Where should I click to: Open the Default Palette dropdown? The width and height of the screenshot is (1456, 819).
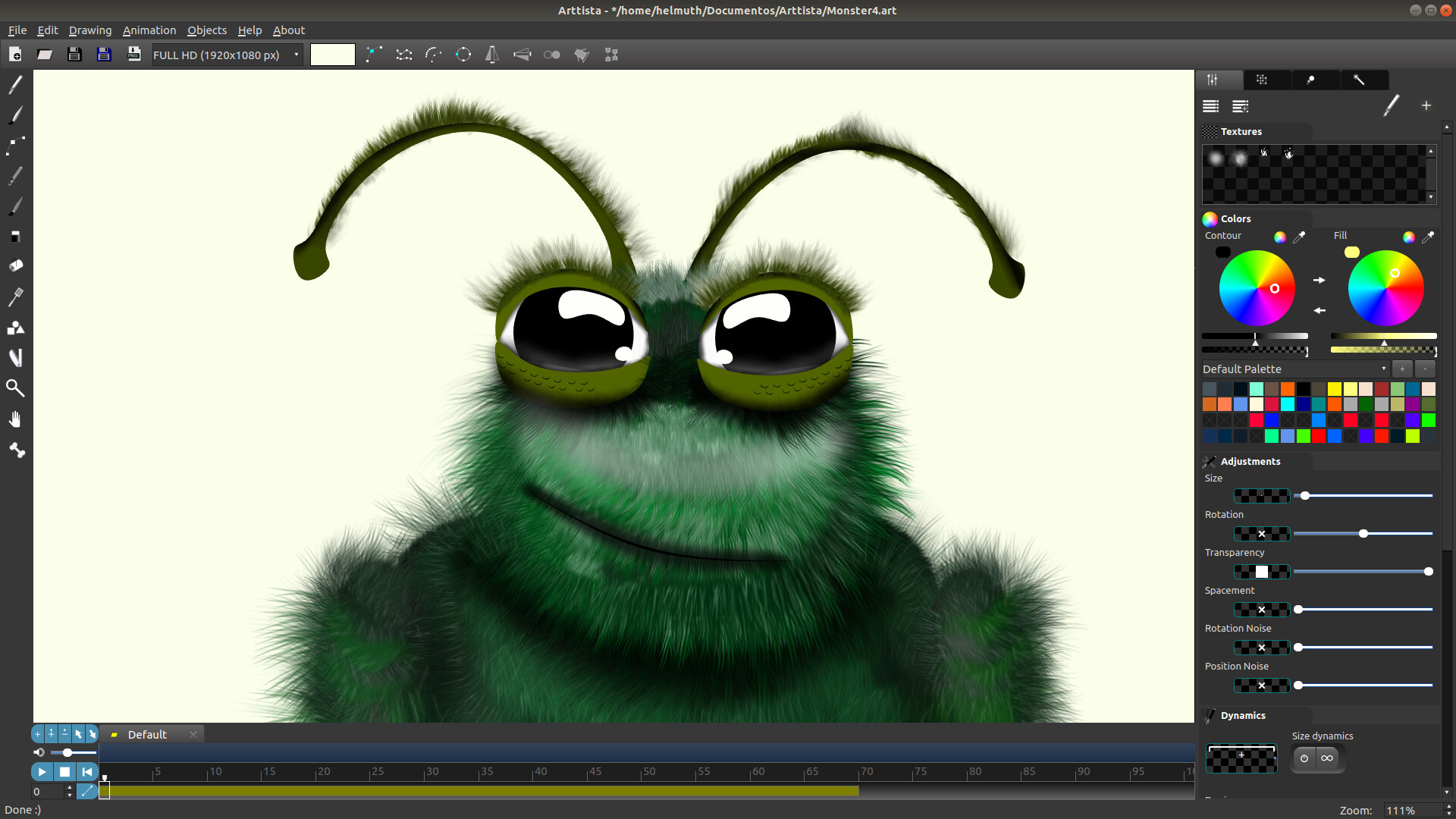pyautogui.click(x=1383, y=369)
